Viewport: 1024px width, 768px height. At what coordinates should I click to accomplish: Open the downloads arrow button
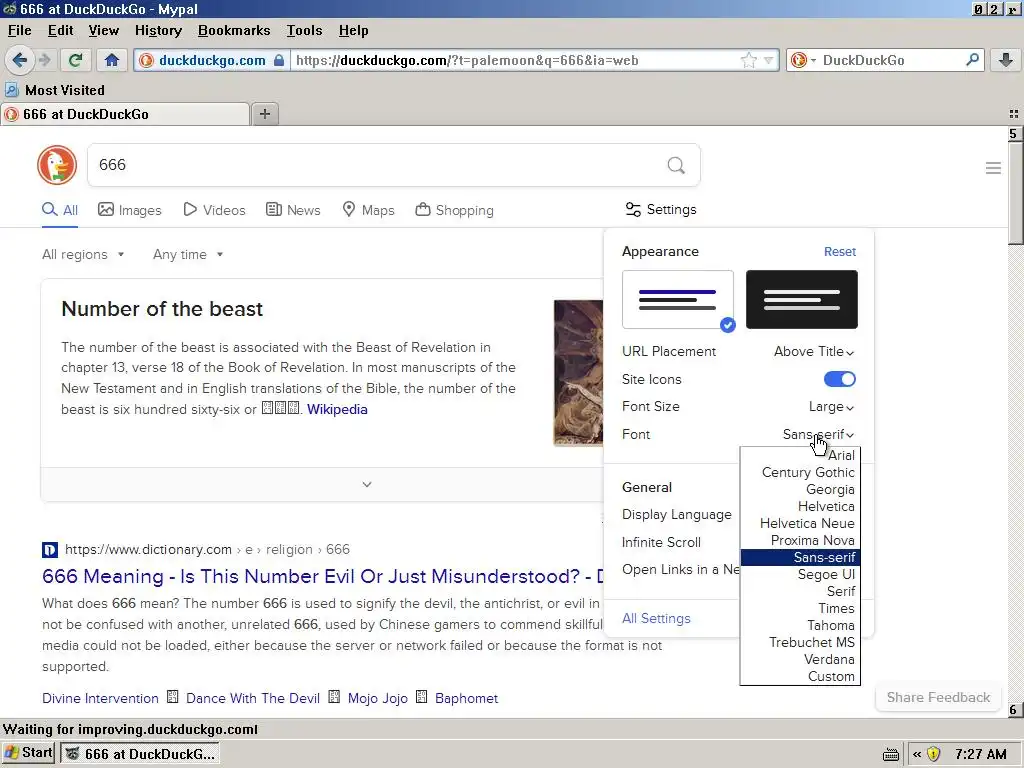[x=1006, y=60]
